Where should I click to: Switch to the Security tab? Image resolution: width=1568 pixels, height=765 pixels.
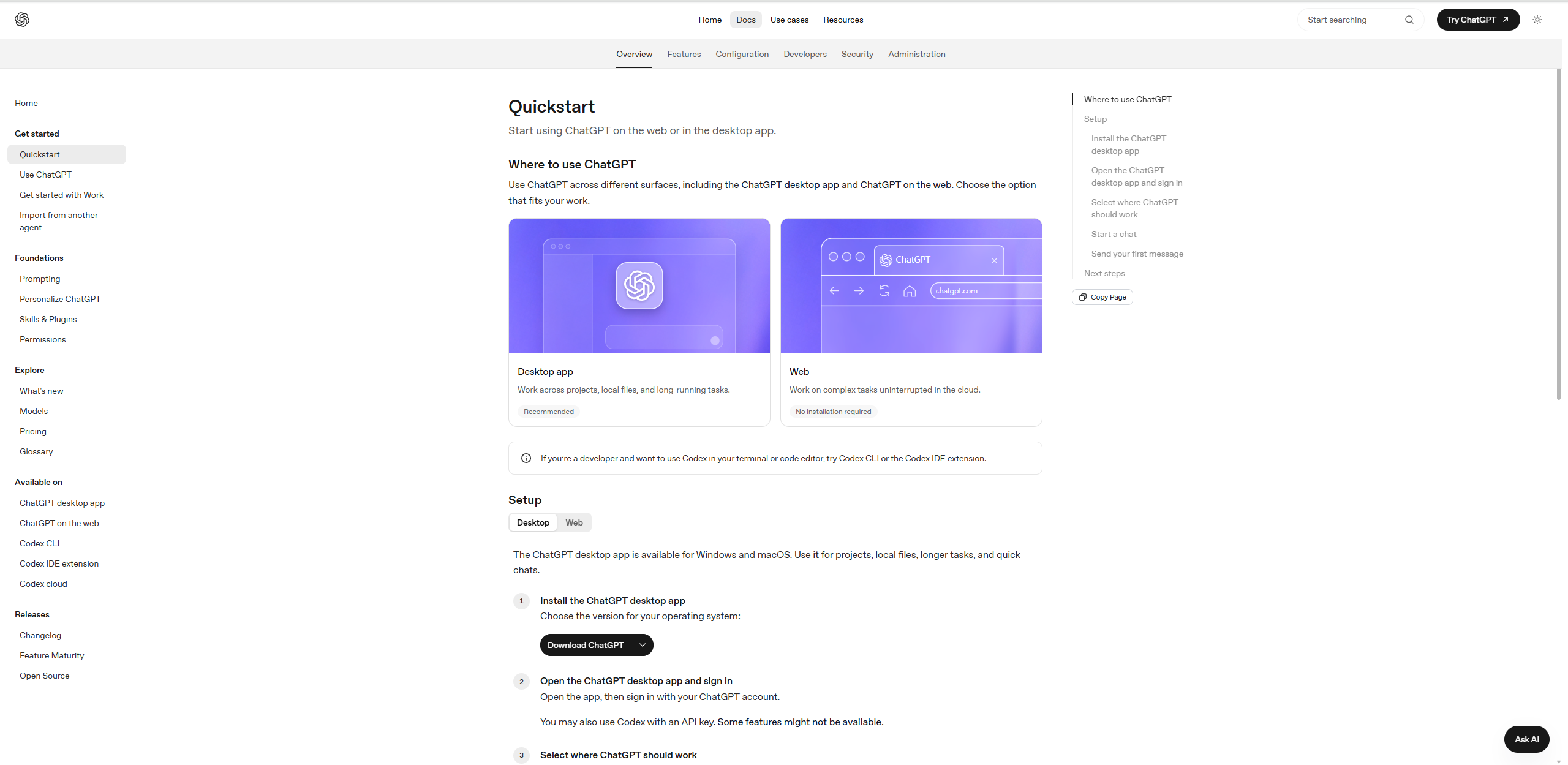[x=857, y=54]
